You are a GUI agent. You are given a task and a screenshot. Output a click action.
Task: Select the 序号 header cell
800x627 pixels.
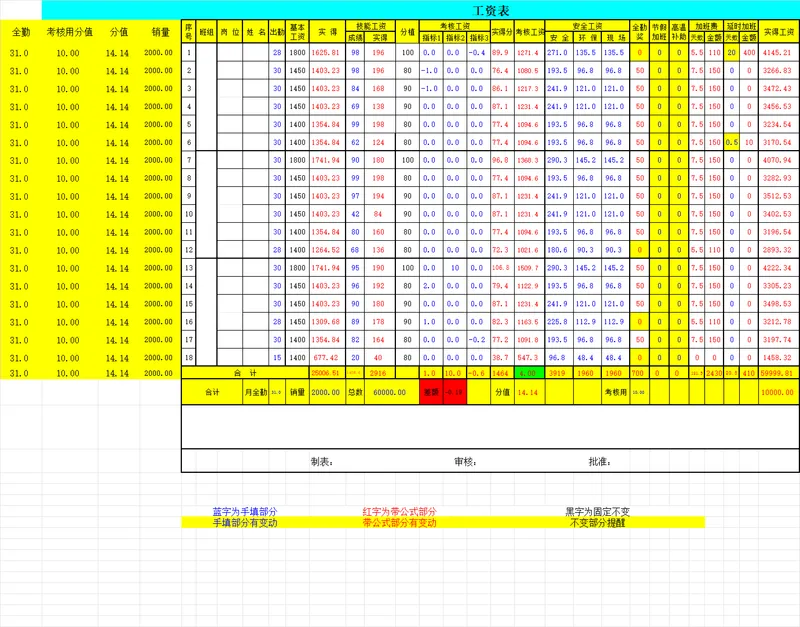click(189, 32)
